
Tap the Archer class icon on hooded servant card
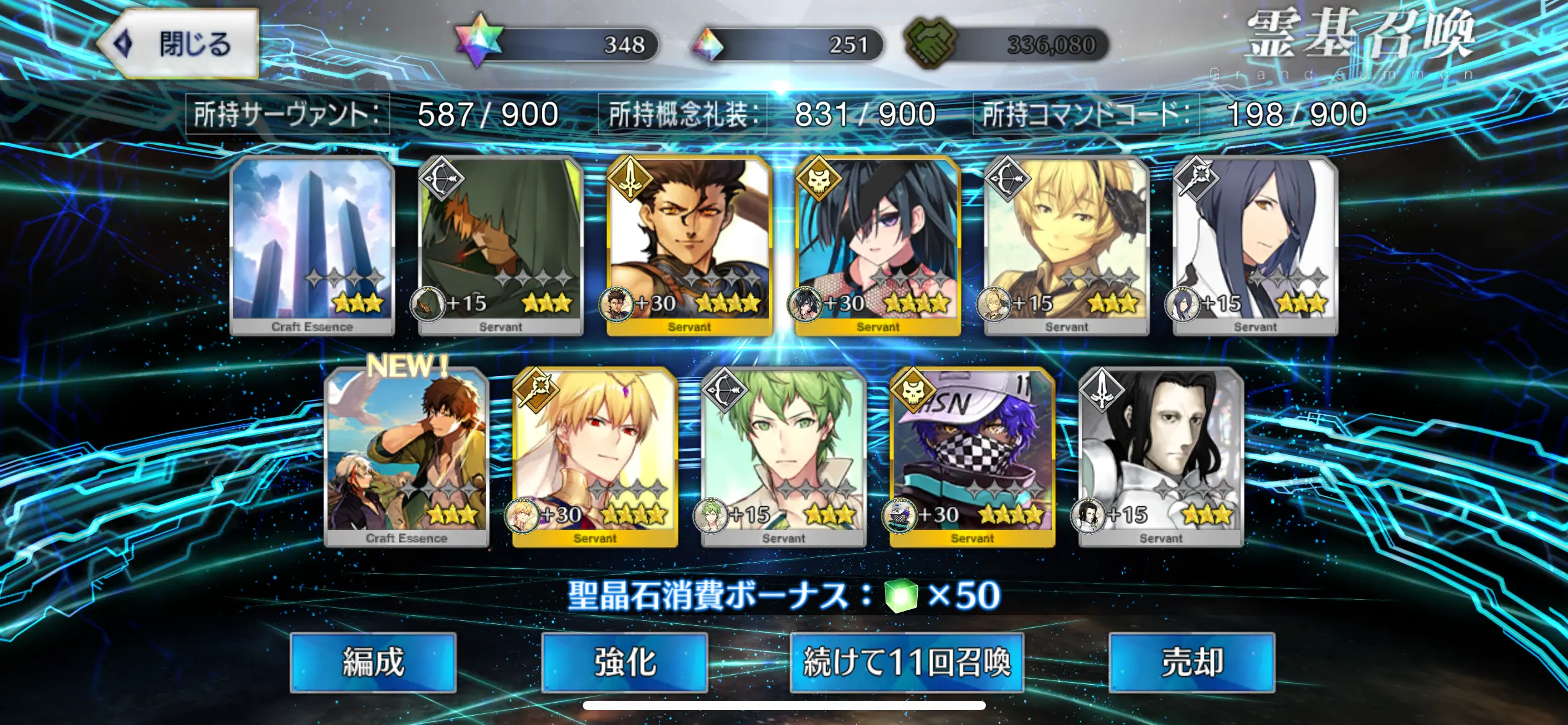(x=441, y=178)
